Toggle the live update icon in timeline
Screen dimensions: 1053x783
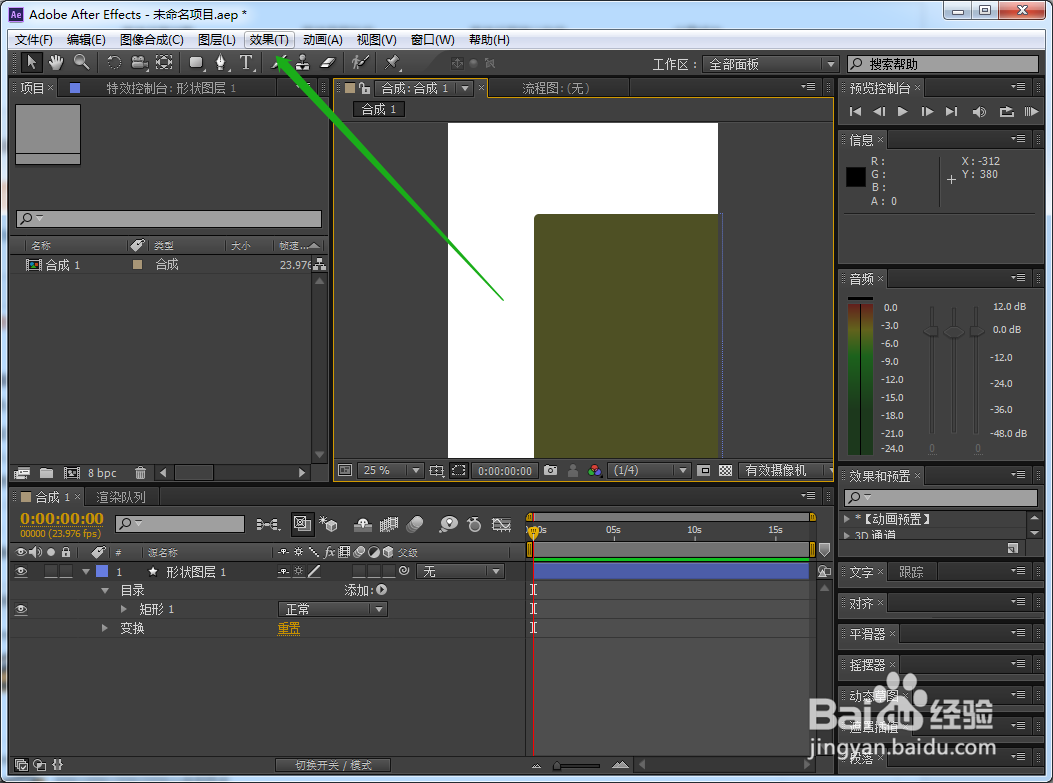click(x=302, y=524)
